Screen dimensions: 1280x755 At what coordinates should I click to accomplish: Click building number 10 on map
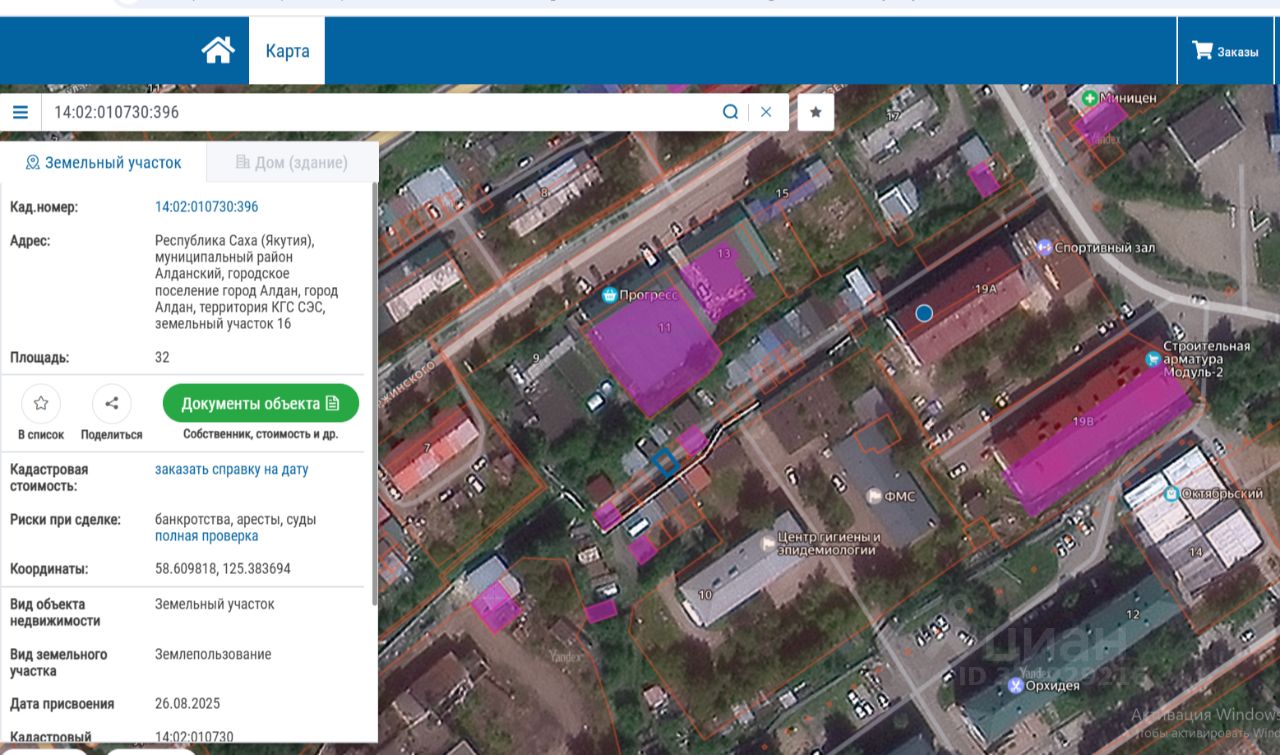tap(705, 595)
